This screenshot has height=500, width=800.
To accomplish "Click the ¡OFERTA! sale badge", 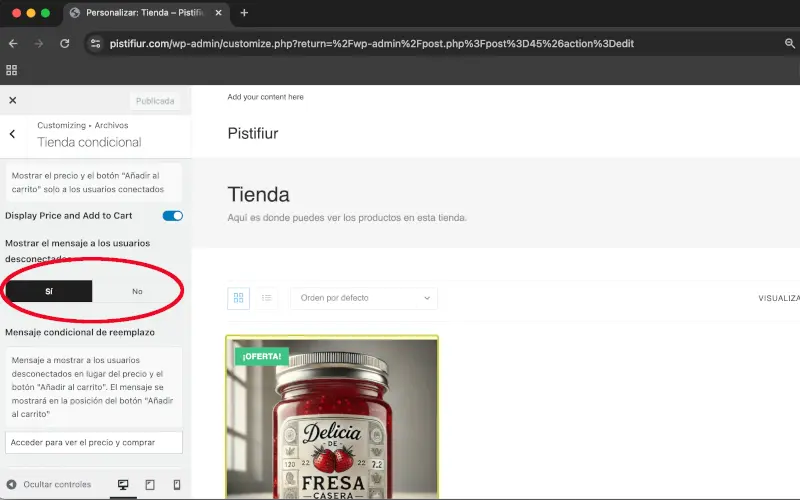I will click(262, 356).
